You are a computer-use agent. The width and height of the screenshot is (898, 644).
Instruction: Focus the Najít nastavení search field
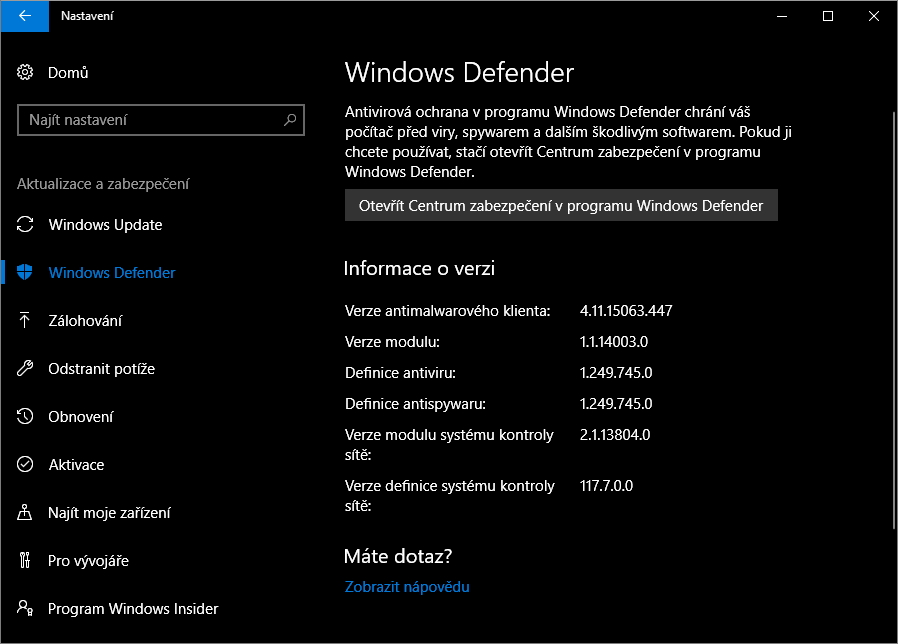[150, 120]
